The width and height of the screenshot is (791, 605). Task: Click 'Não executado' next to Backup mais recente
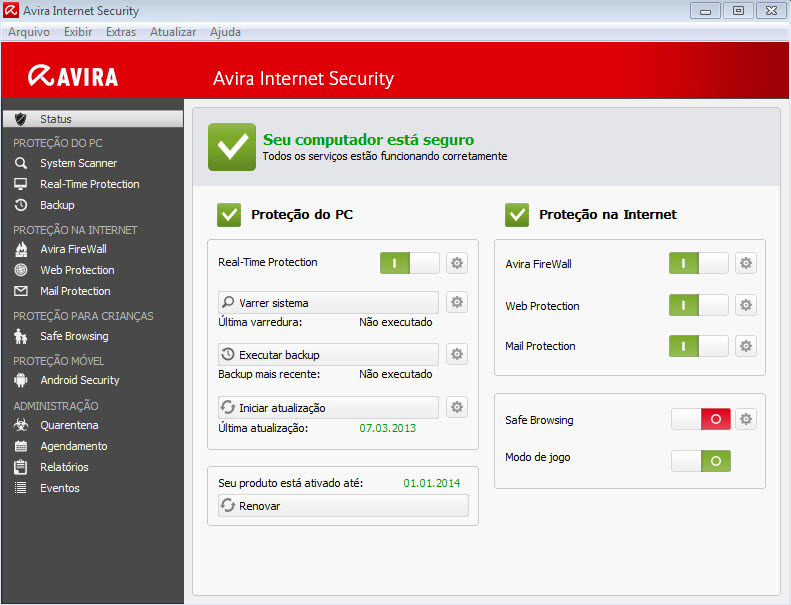[396, 374]
